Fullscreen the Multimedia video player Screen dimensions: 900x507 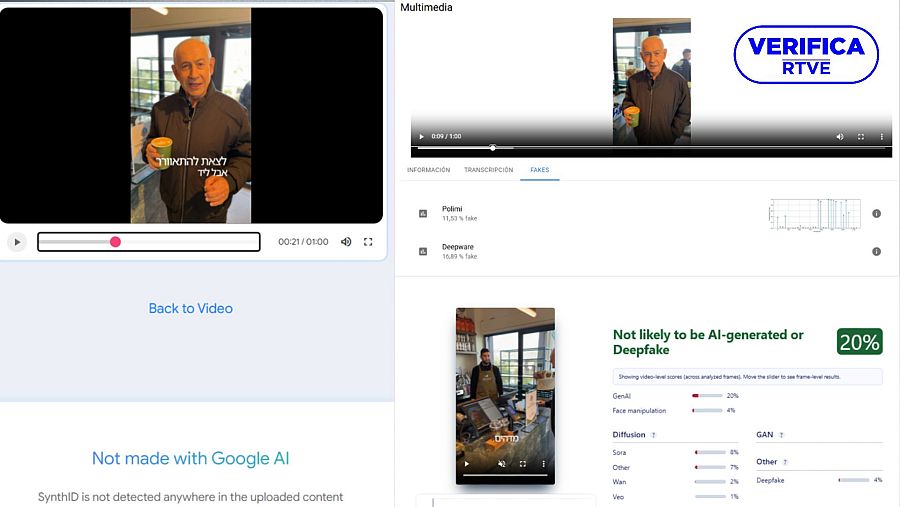tap(861, 137)
